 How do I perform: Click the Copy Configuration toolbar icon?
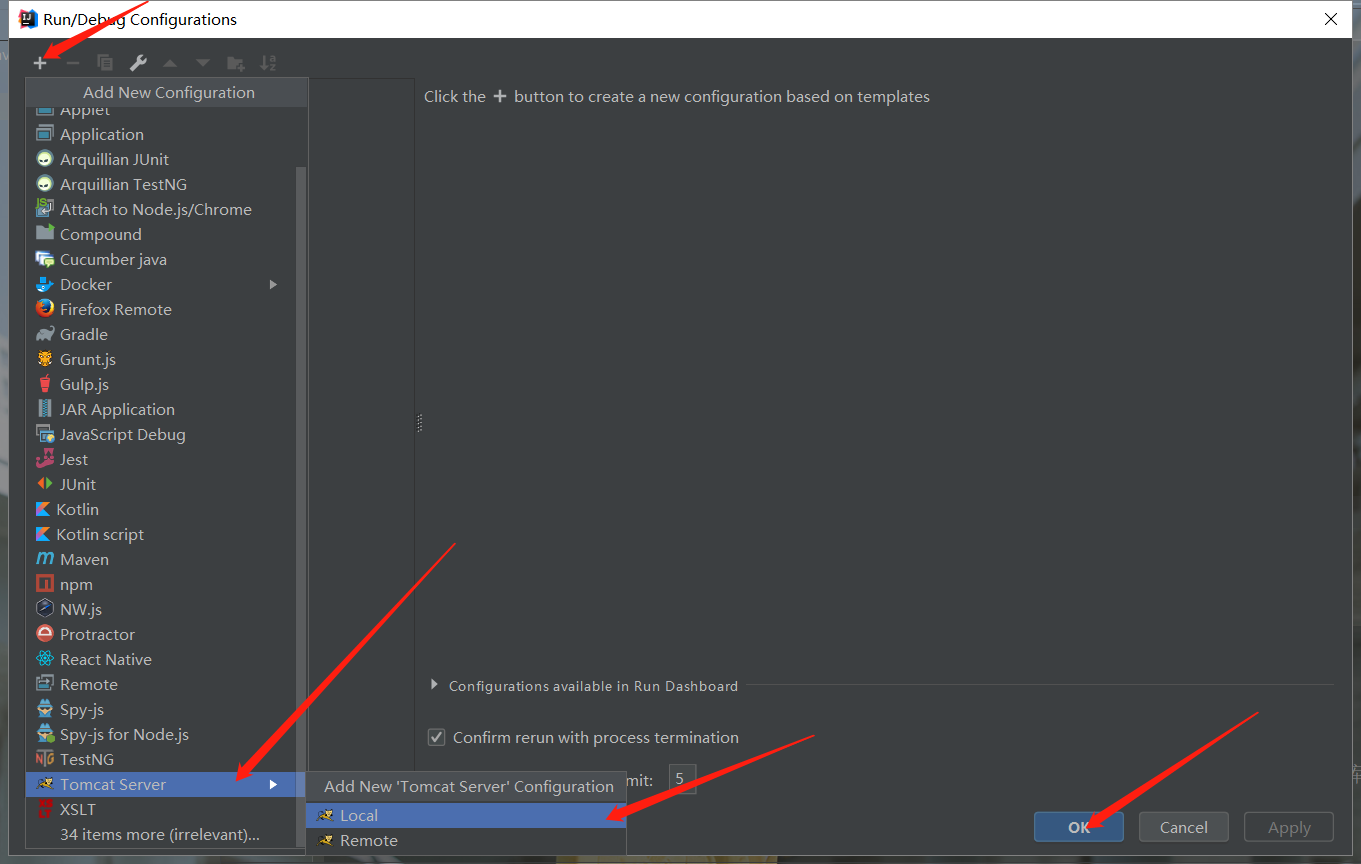[x=105, y=63]
